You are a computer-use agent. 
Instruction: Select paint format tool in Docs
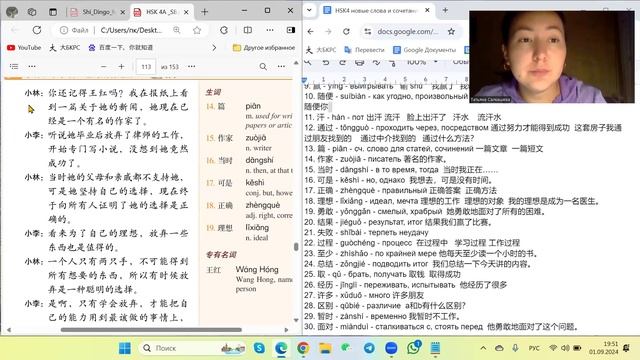coord(393,62)
